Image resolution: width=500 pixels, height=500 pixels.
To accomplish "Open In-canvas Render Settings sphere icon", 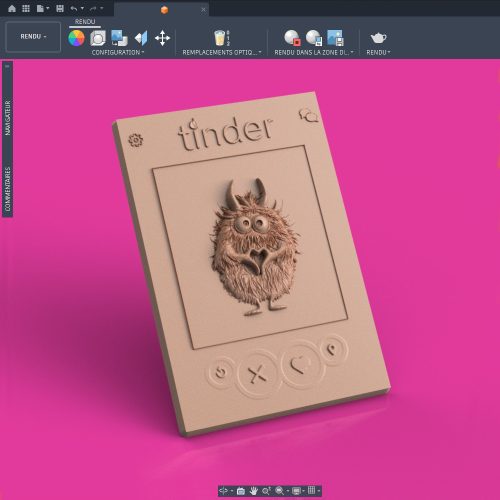I will [x=314, y=38].
